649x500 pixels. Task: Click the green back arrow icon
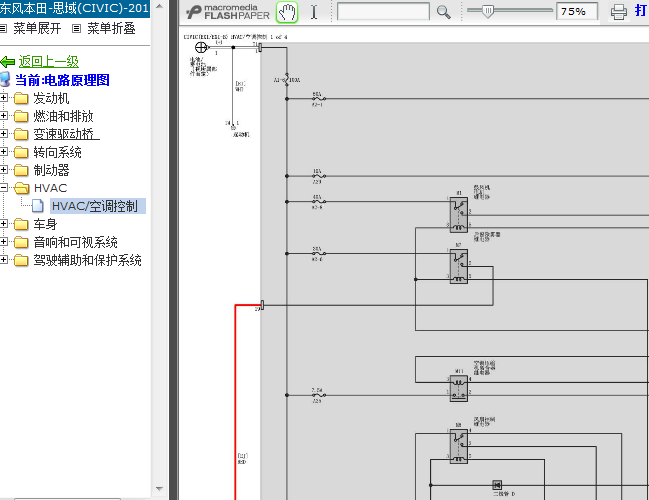pyautogui.click(x=8, y=62)
